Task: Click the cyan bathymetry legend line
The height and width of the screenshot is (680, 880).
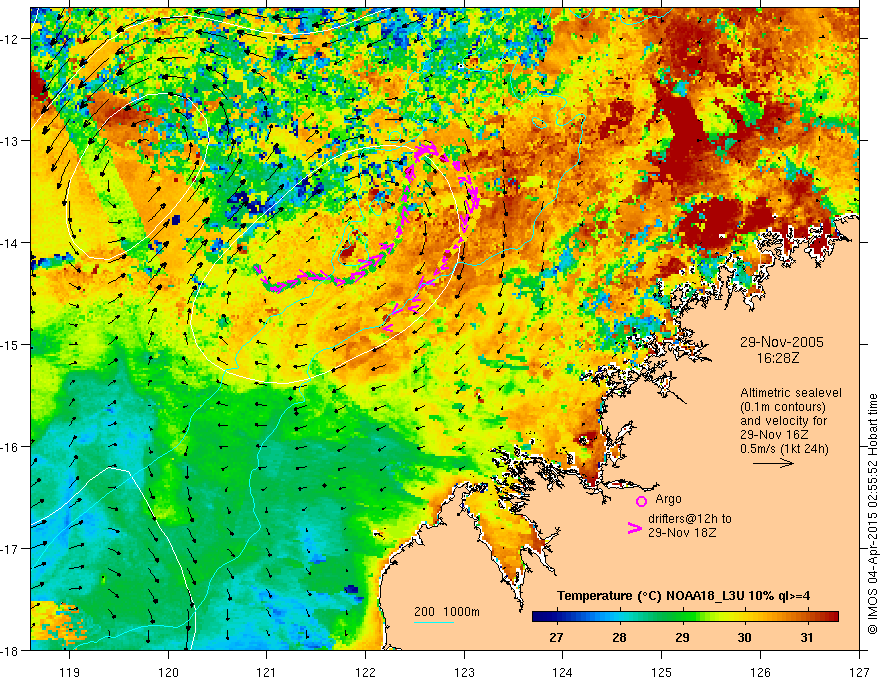Action: coord(434,622)
